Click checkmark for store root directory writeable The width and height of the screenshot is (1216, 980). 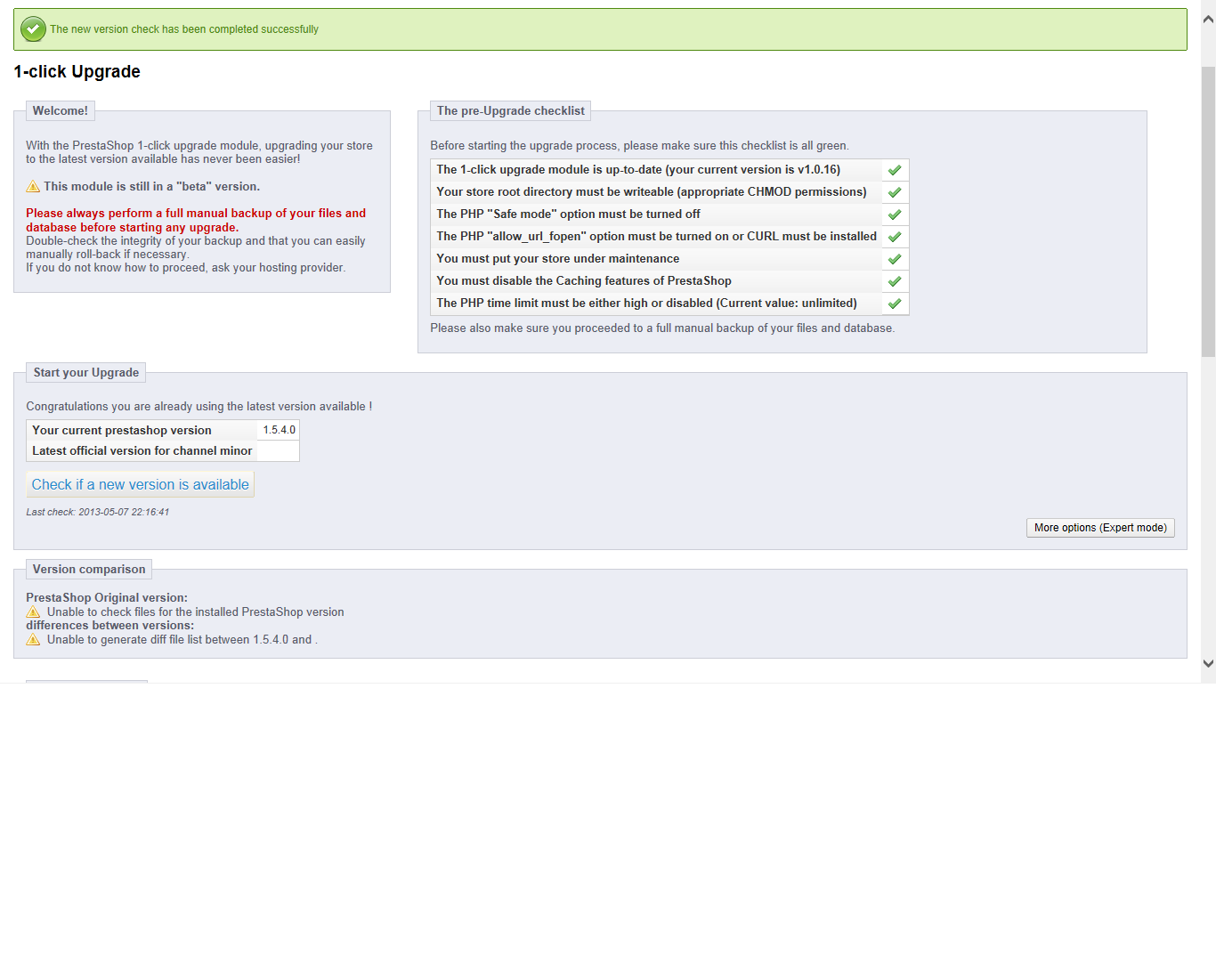(895, 192)
